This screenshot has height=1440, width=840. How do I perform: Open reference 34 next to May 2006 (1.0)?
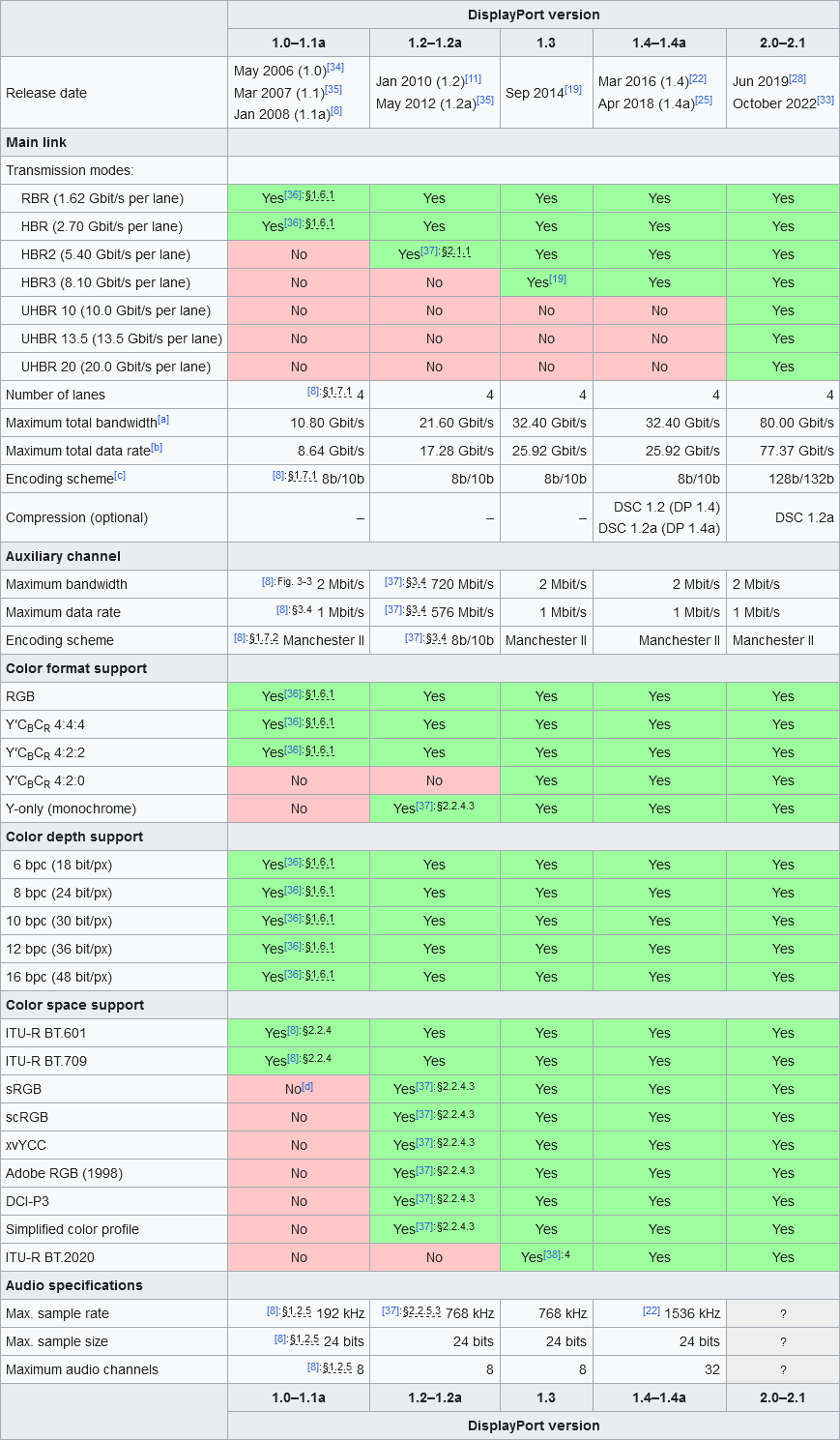click(335, 67)
